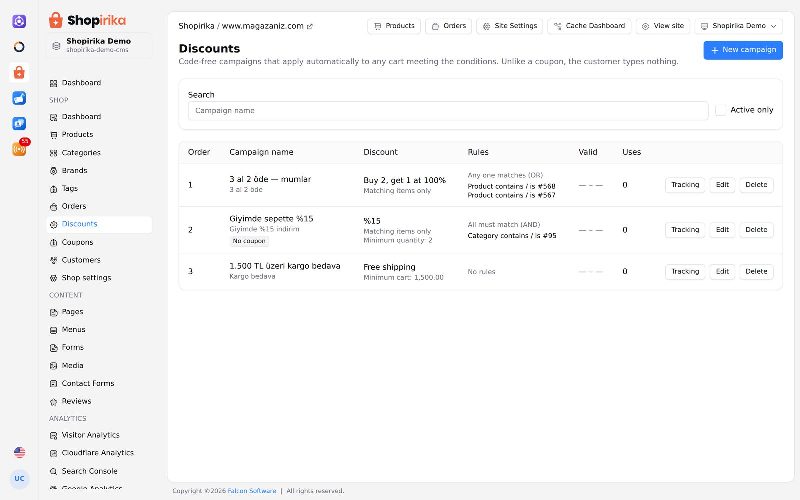Open Coupons in the sidebar
The height and width of the screenshot is (500, 800).
[x=99, y=242]
